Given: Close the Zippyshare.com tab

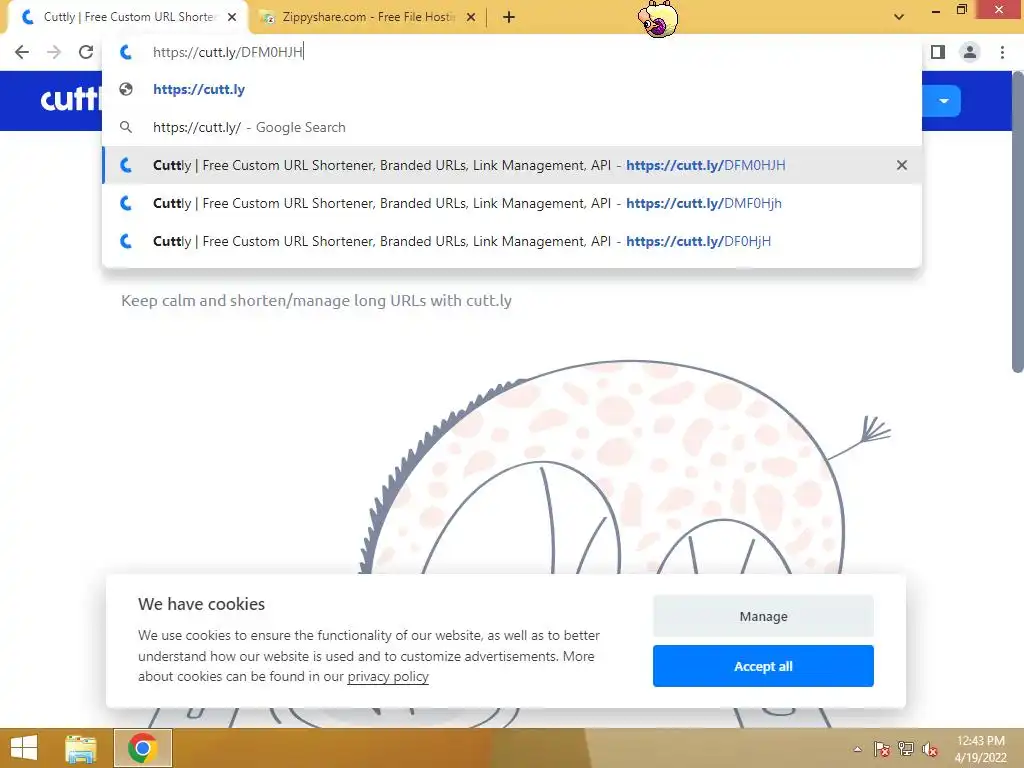Looking at the screenshot, I should tap(471, 18).
